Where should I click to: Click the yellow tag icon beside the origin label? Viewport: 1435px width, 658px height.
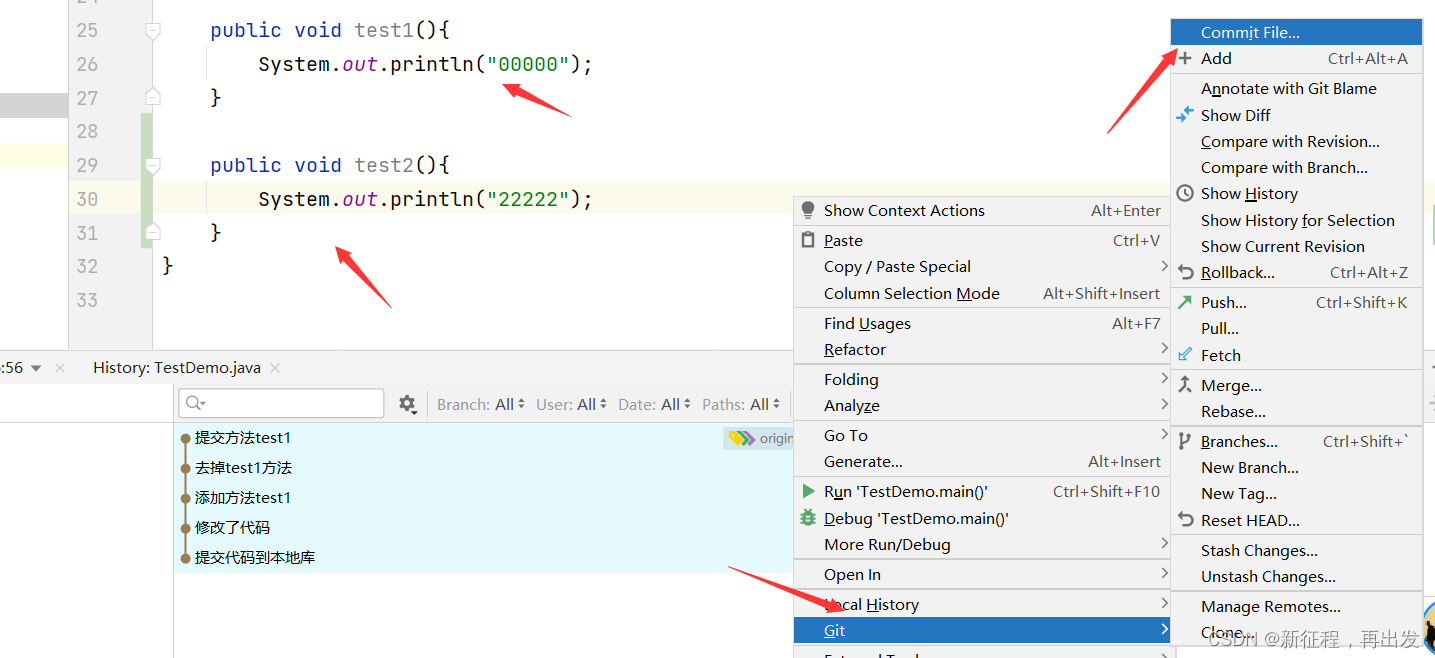click(x=741, y=438)
